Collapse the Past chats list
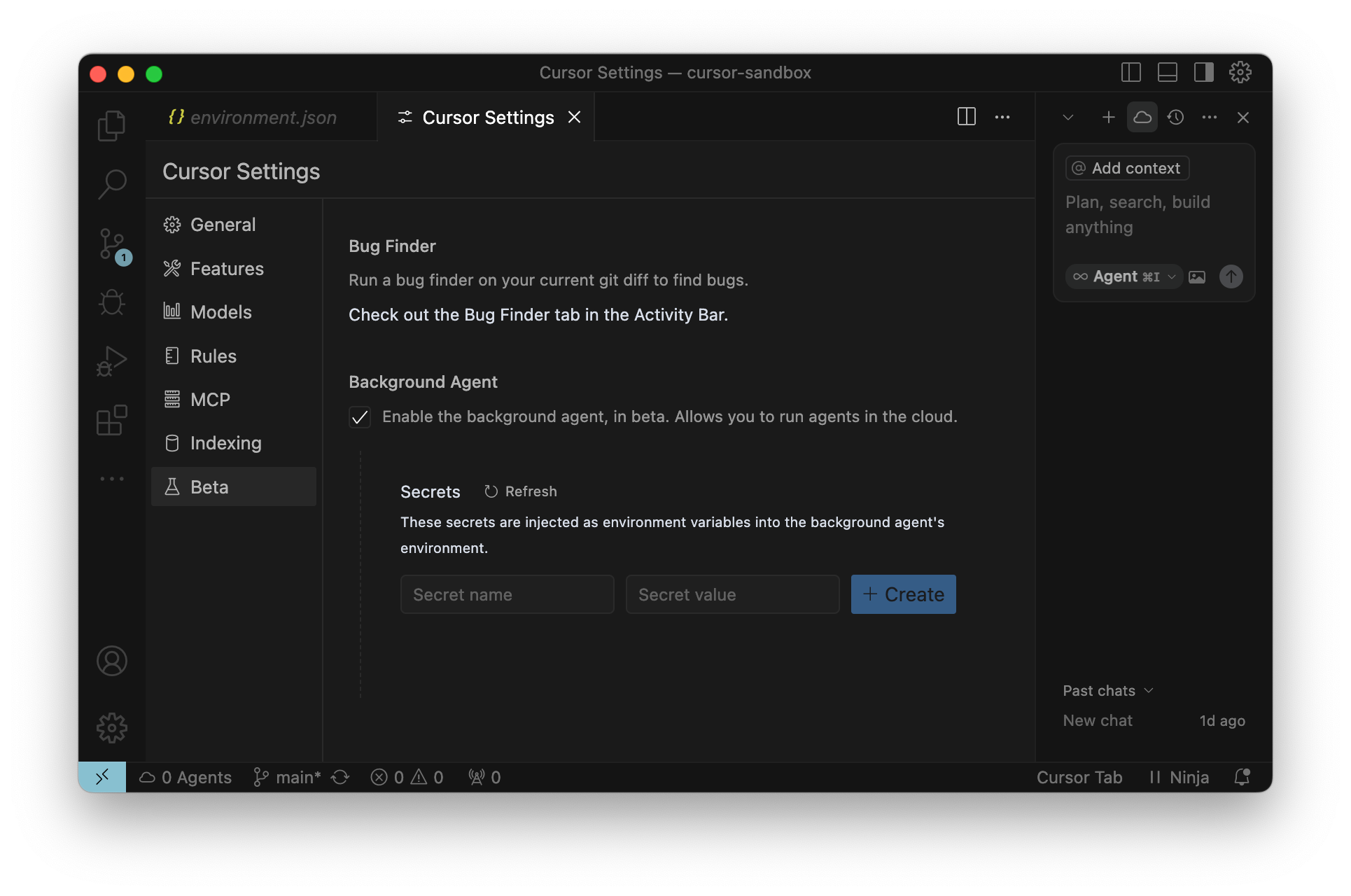Screen dimensions: 1351x896 [x=1108, y=691]
